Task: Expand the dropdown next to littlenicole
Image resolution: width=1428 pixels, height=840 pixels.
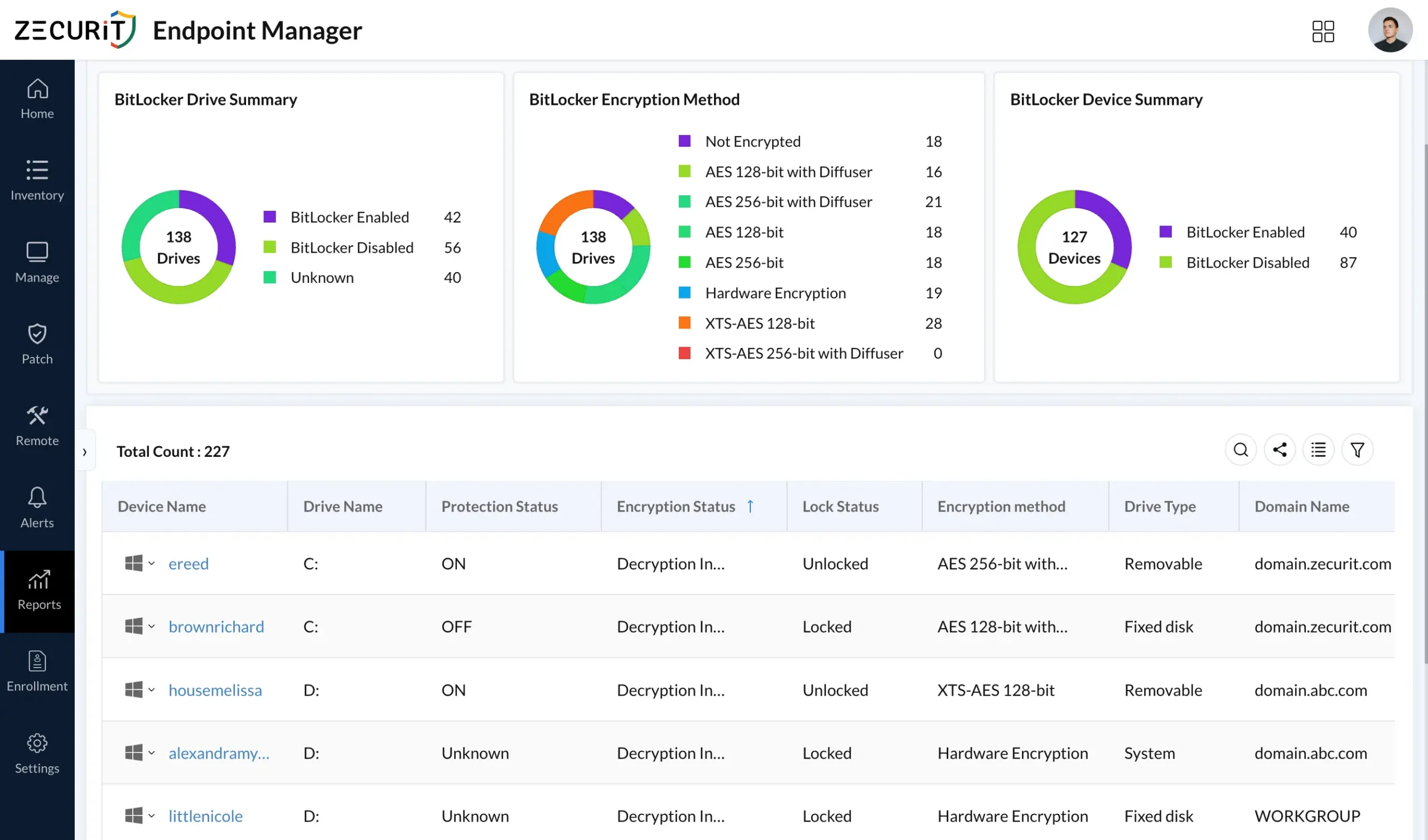Action: pos(151,815)
